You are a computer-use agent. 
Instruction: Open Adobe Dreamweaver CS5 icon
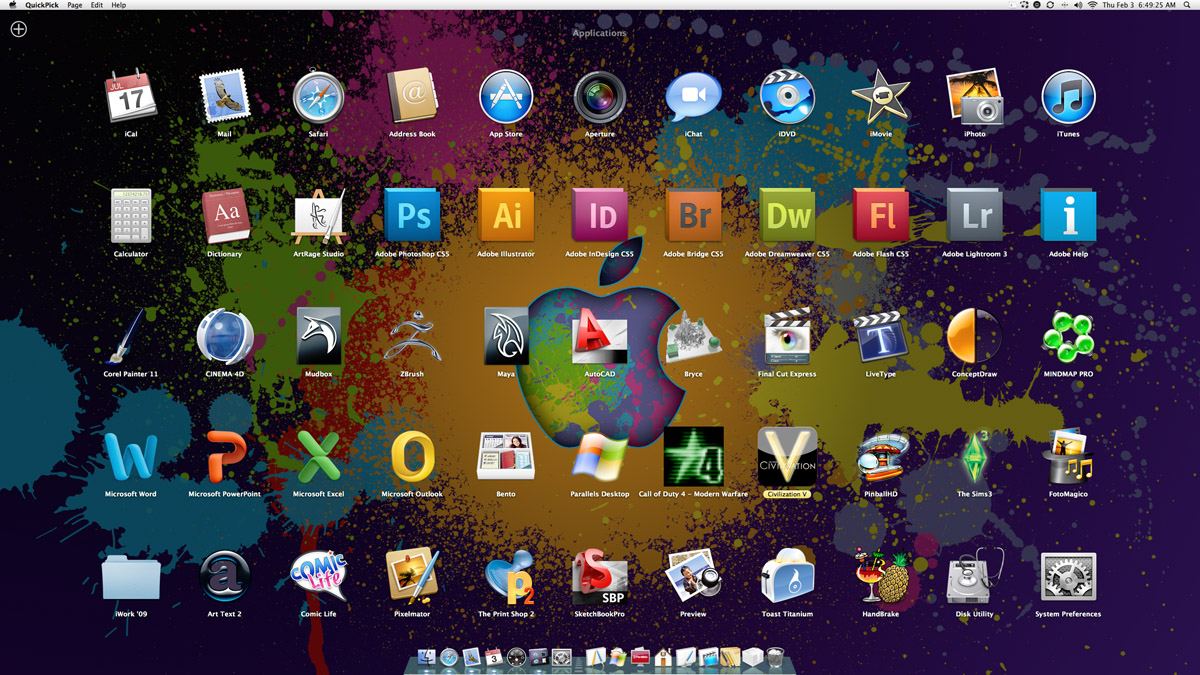click(x=787, y=216)
